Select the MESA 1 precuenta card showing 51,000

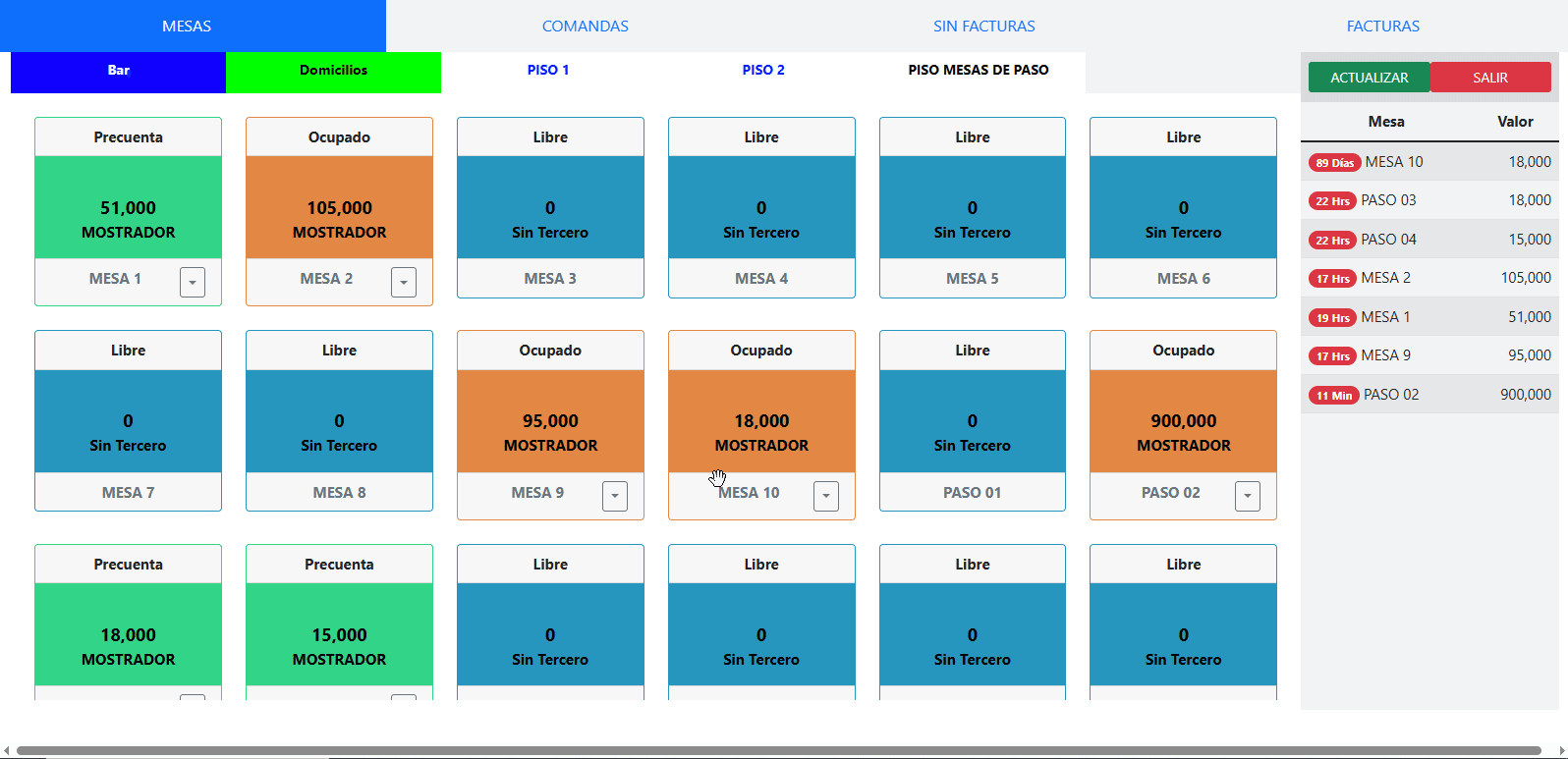click(x=128, y=207)
